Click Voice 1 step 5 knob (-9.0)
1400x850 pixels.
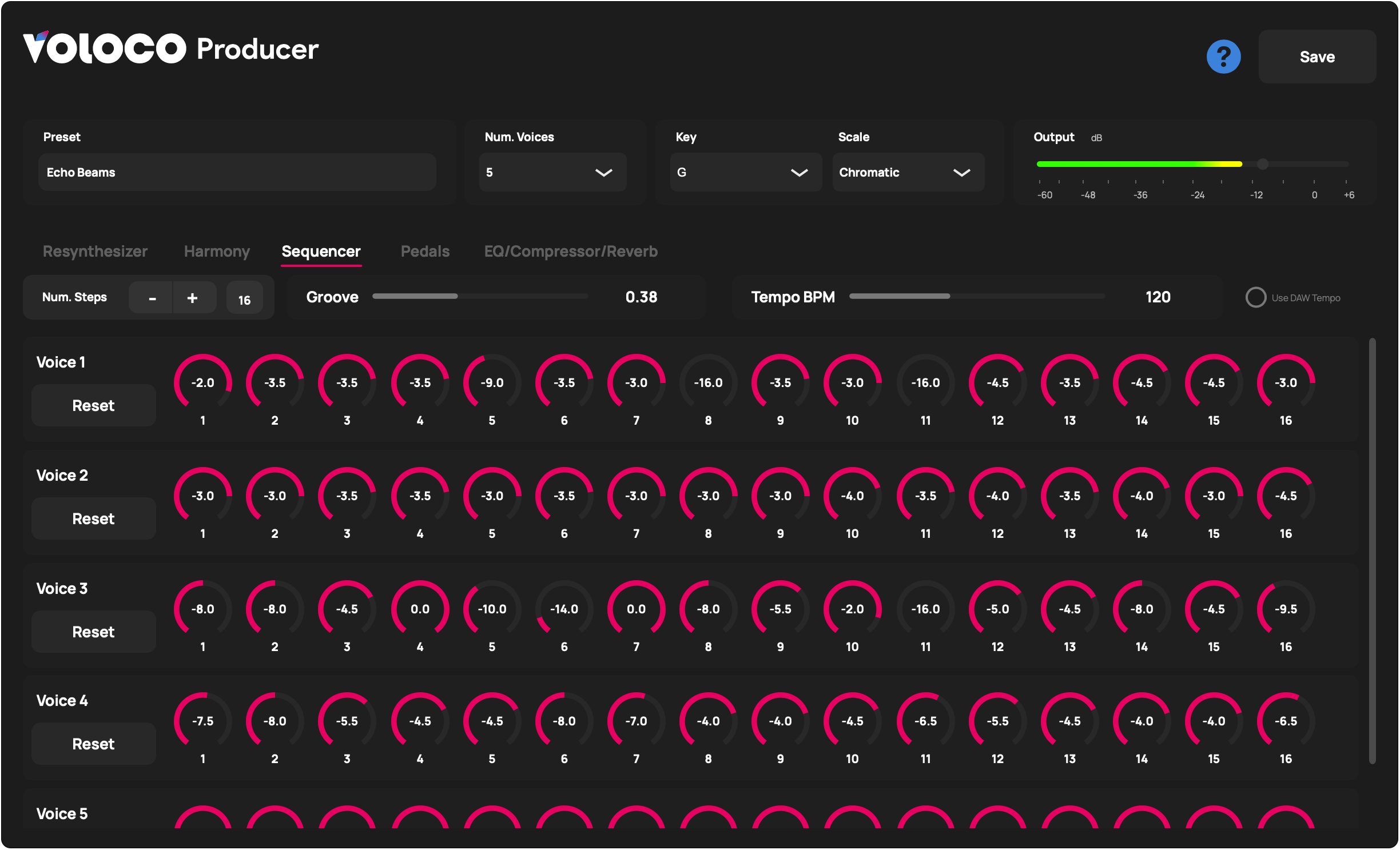point(492,382)
